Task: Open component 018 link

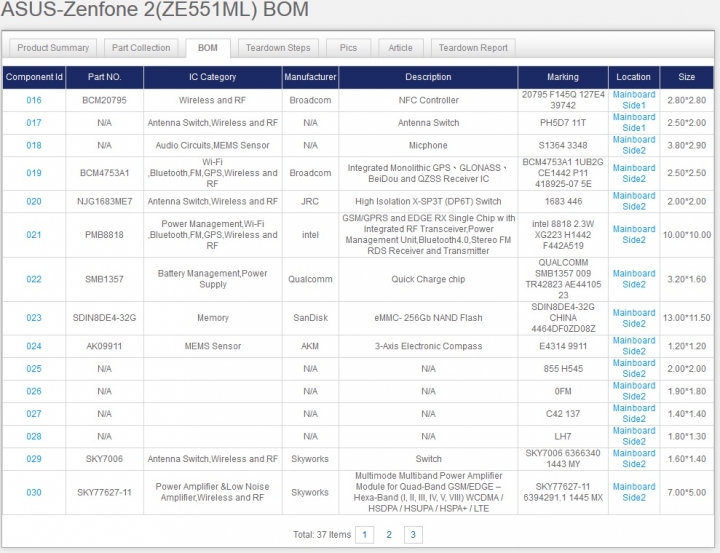Action: point(34,145)
